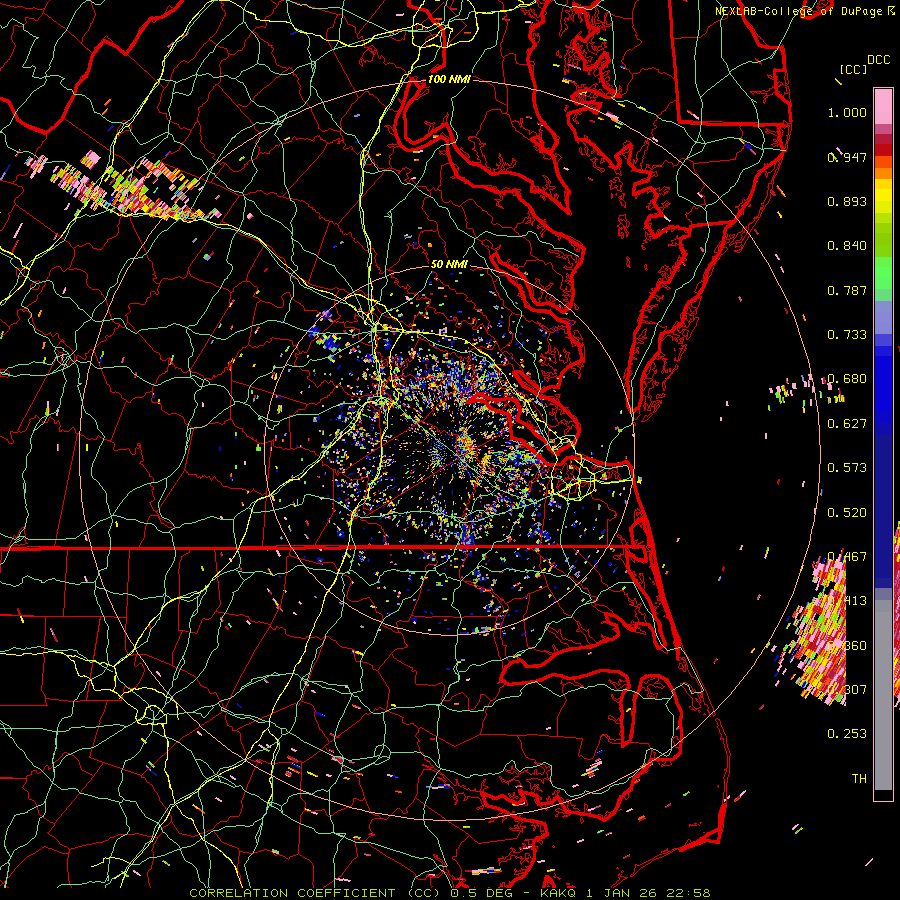This screenshot has width=900, height=900.
Task: Click the [CC] units label
Action: coord(853,69)
